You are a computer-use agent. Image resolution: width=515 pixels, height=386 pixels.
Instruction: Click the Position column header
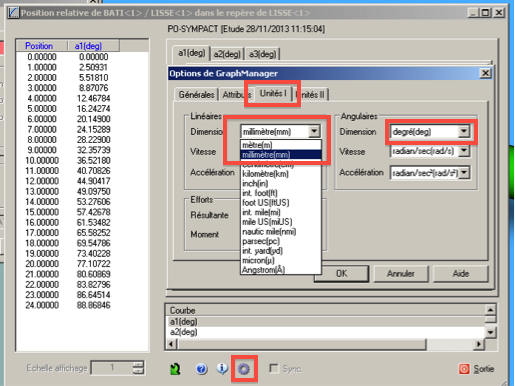42,46
